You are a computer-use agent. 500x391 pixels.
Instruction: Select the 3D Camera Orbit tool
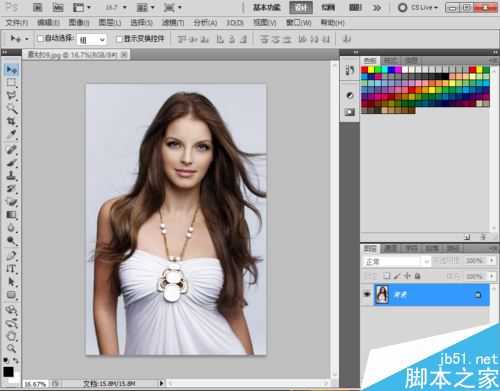[x=12, y=323]
